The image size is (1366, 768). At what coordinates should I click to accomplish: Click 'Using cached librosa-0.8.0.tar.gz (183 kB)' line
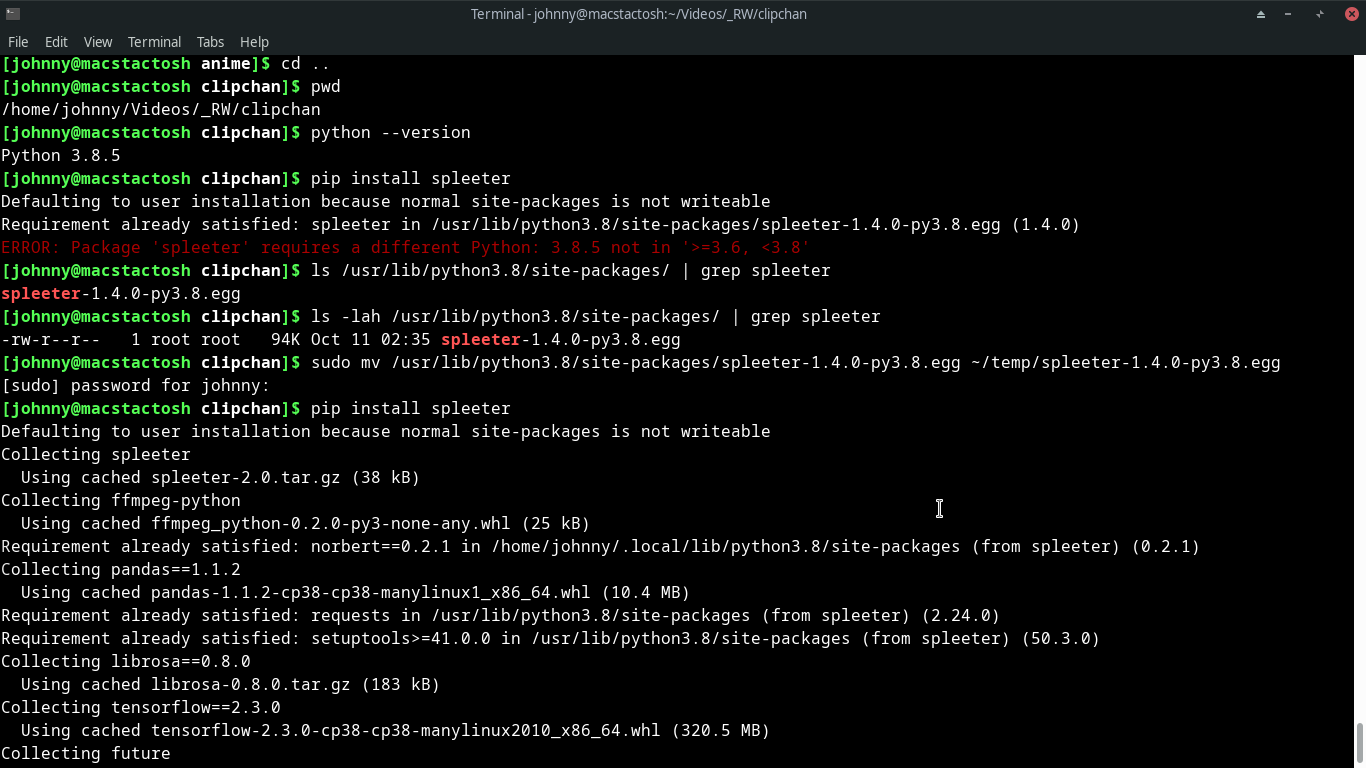coord(231,684)
